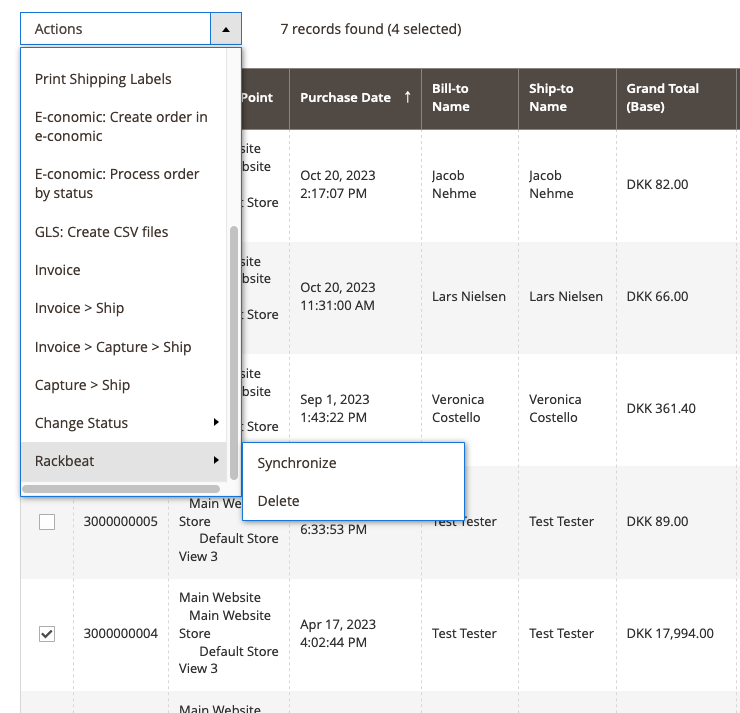Screen dimensions: 740x713
Task: Expand the Rackbeat submenu arrow
Action: point(216,461)
